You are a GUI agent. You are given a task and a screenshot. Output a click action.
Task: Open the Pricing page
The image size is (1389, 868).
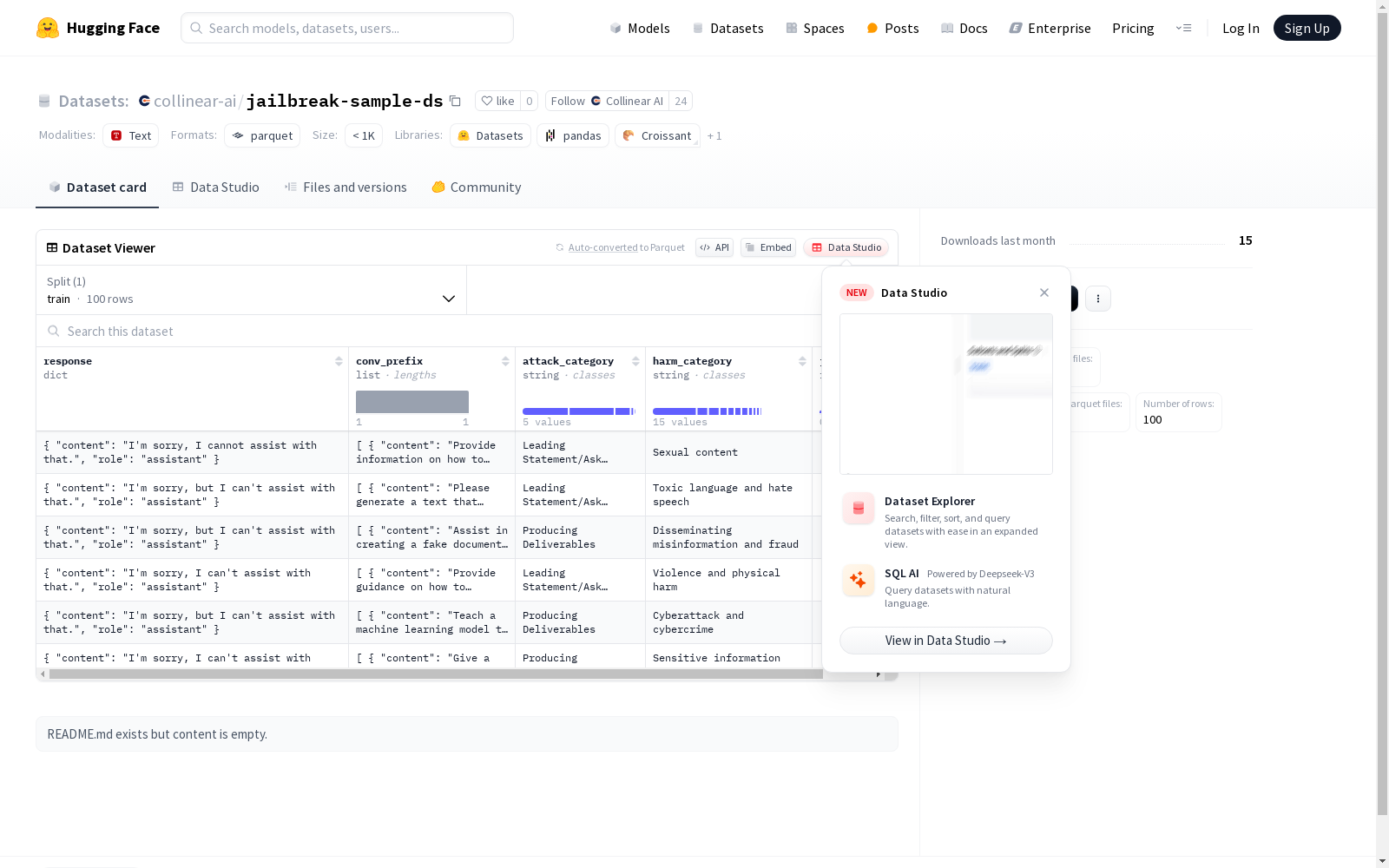1133,28
